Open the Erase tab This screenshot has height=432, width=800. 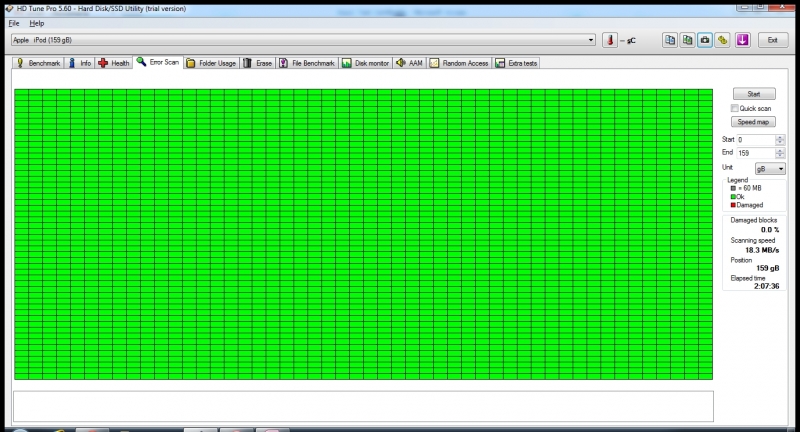(258, 63)
